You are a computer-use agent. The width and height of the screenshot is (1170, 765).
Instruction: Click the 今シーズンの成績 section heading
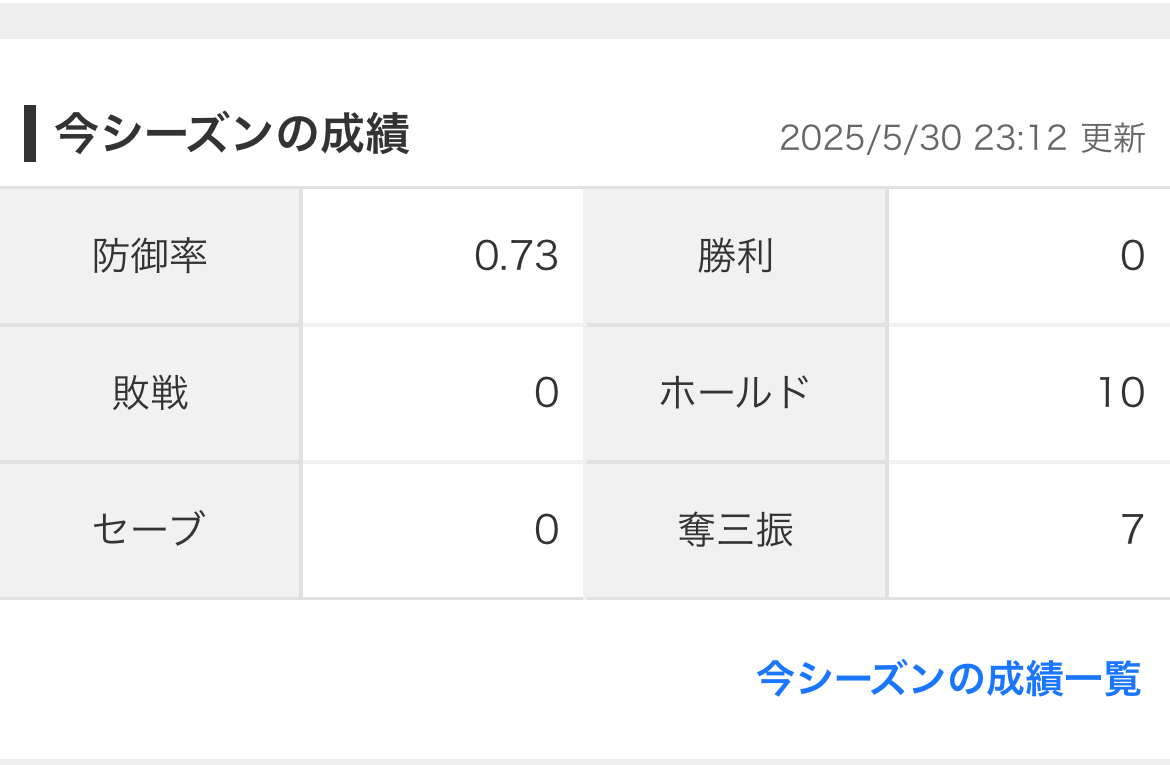click(x=232, y=133)
